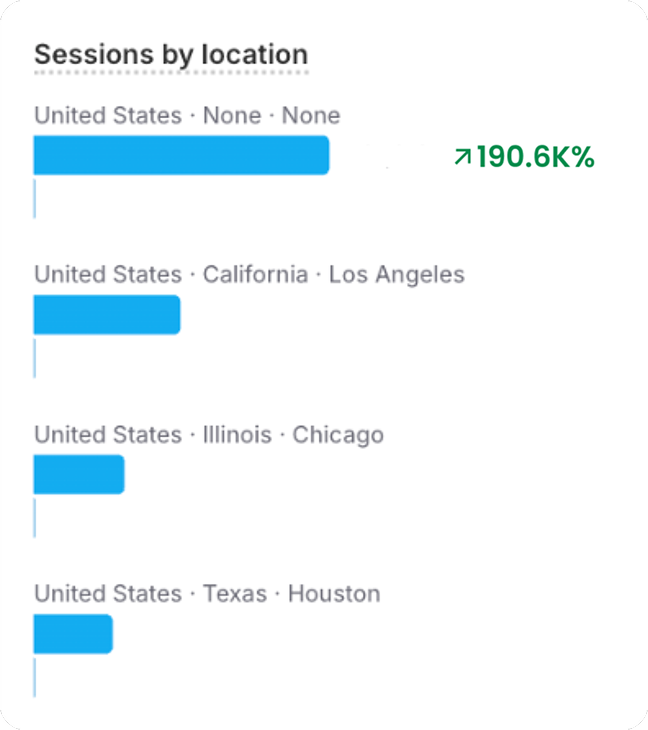
Task: Select the blue Los Angeles sessions bar
Action: [x=107, y=315]
